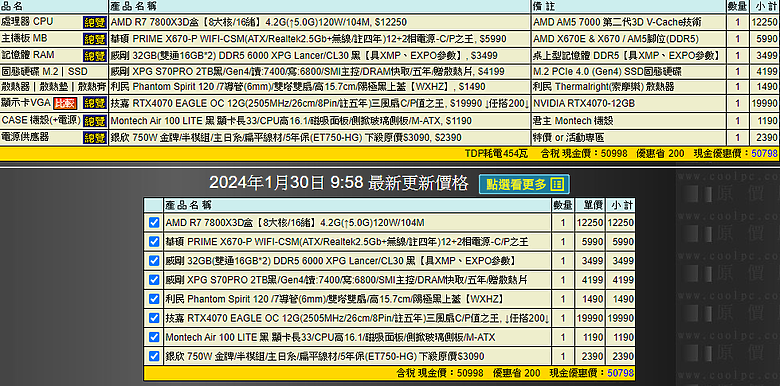Viewport: 780px width, 386px height.
Task: Click the 點選看更多 button text
Action: (x=516, y=185)
